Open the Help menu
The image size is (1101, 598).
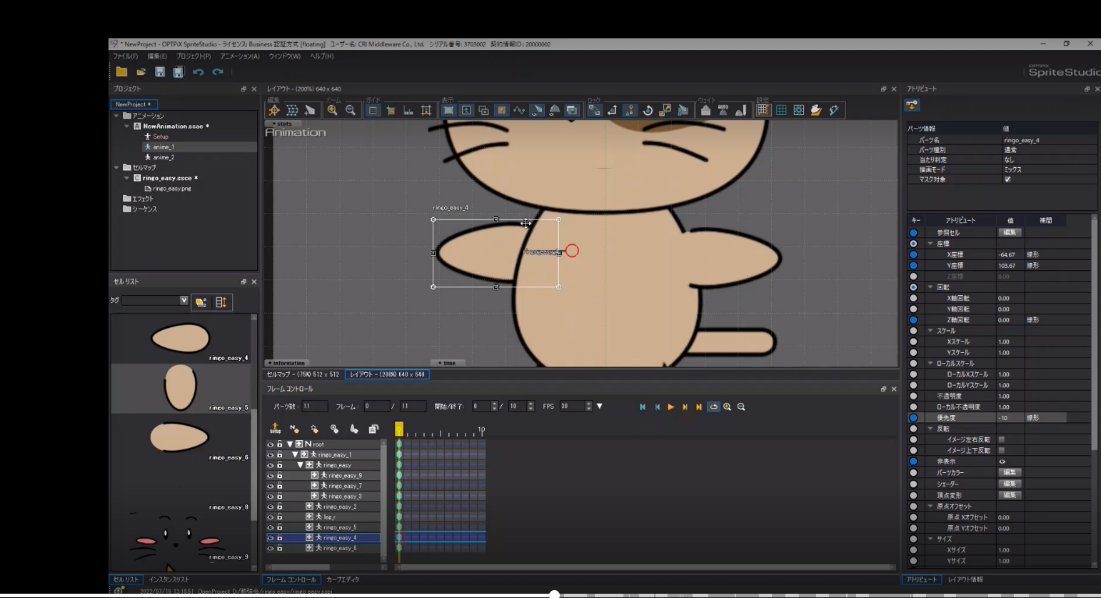tap(322, 56)
